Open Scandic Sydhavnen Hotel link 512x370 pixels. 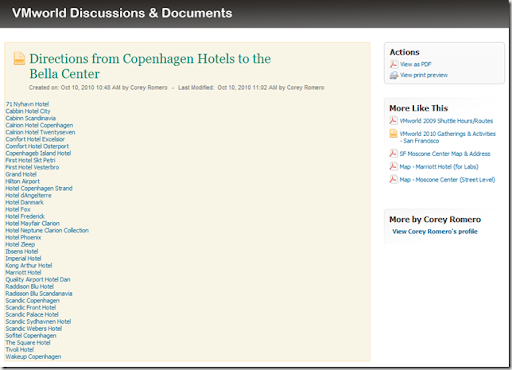38,321
